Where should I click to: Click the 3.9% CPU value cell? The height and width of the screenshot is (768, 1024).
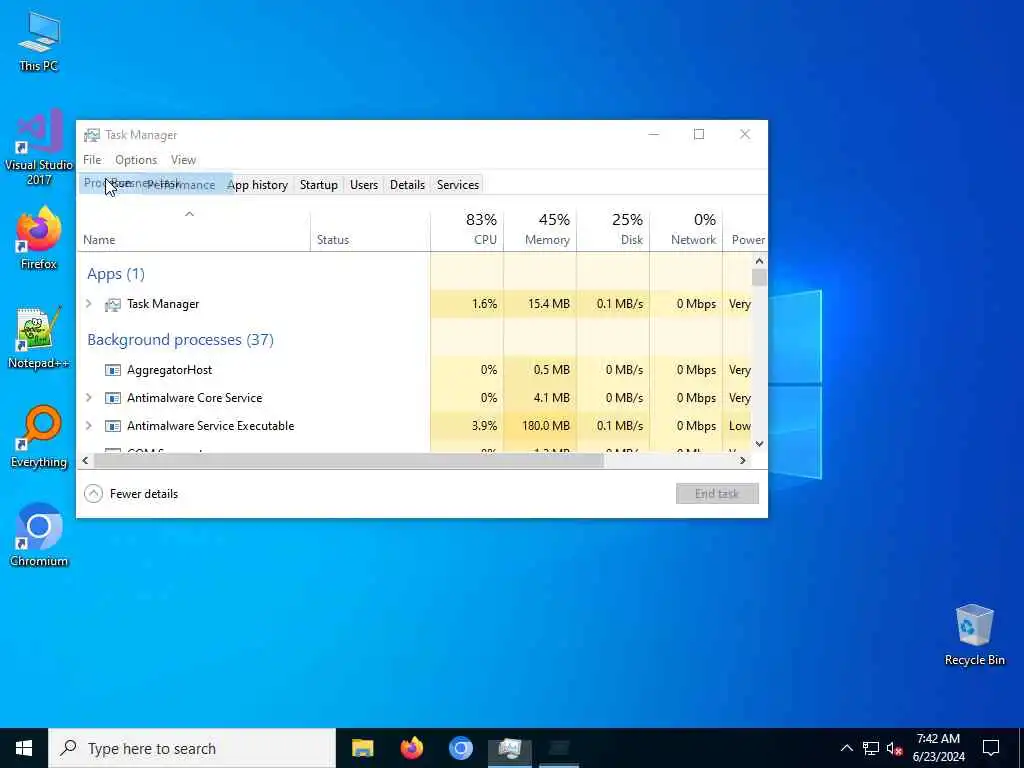(x=467, y=426)
